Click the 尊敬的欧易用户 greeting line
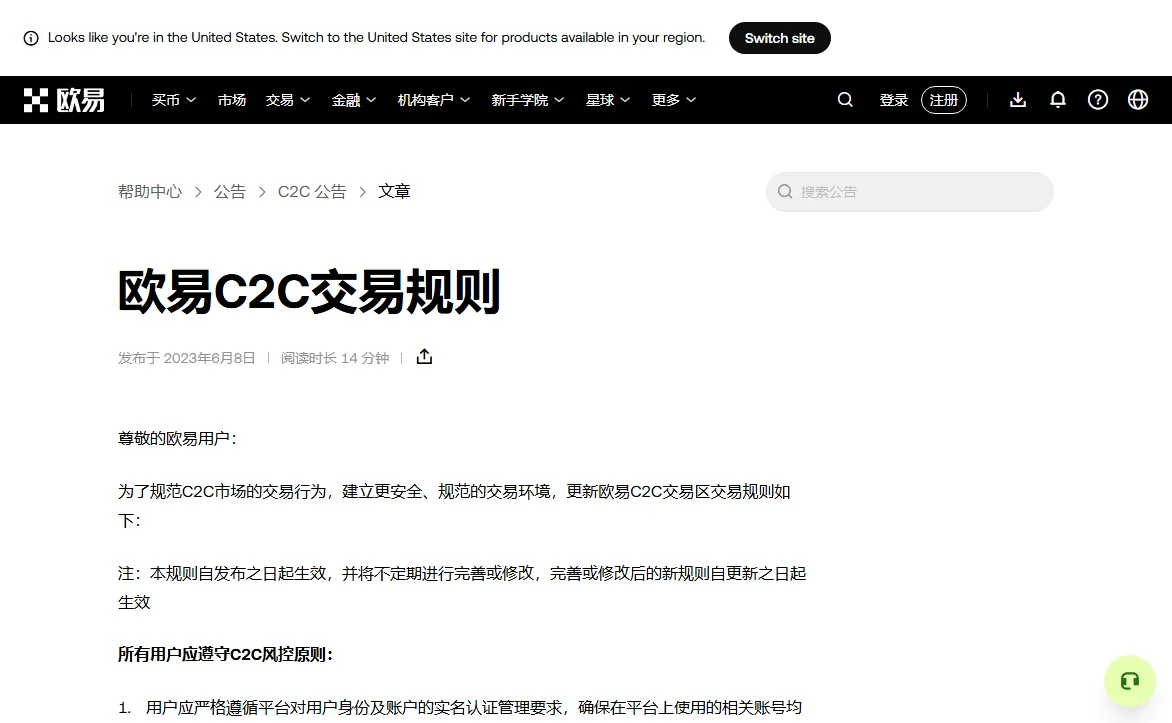Image resolution: width=1172 pixels, height=723 pixels. [x=177, y=438]
